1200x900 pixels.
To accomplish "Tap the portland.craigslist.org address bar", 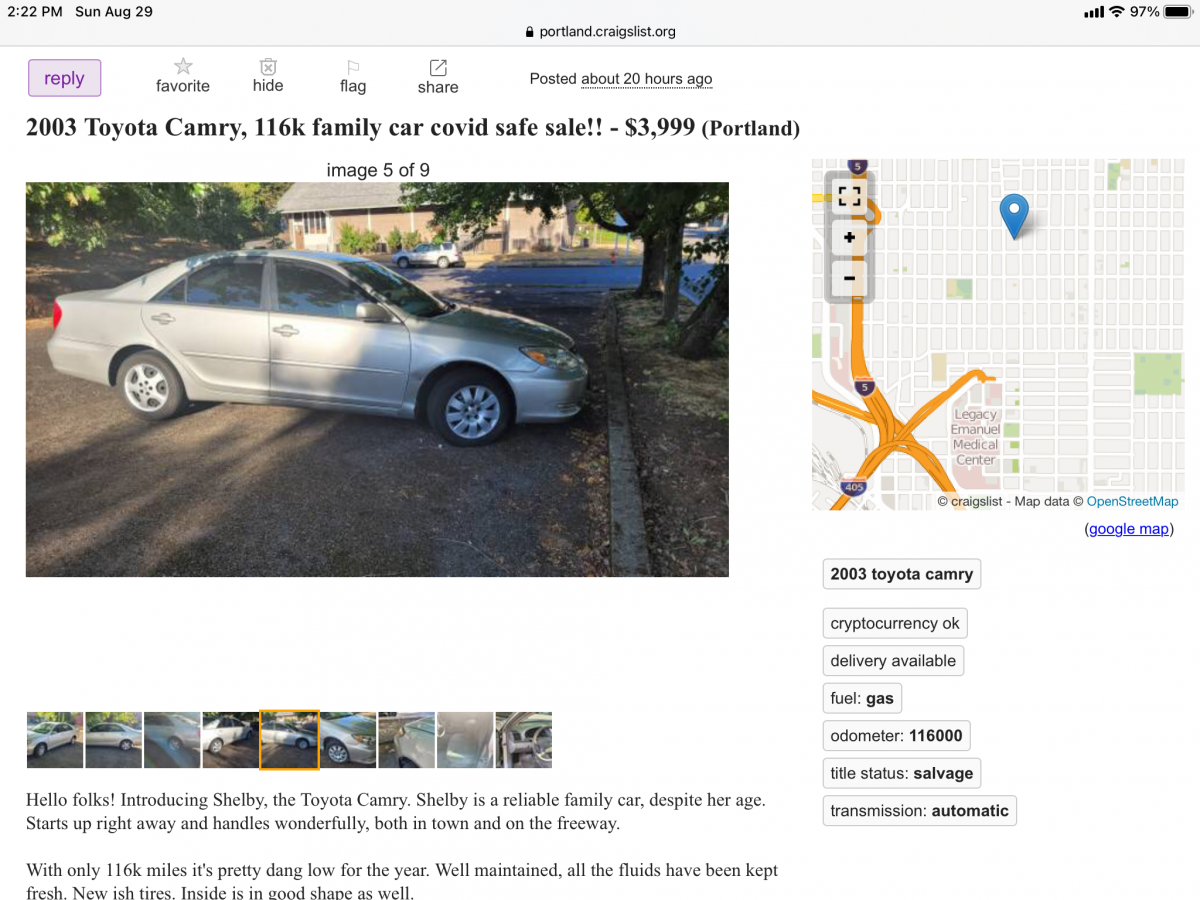I will [x=600, y=31].
